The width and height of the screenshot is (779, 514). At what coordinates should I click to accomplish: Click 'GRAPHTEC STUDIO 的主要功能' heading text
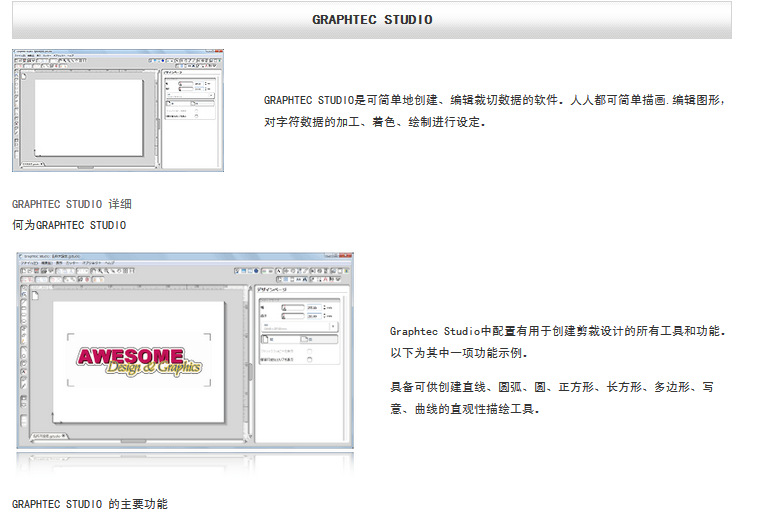point(90,504)
